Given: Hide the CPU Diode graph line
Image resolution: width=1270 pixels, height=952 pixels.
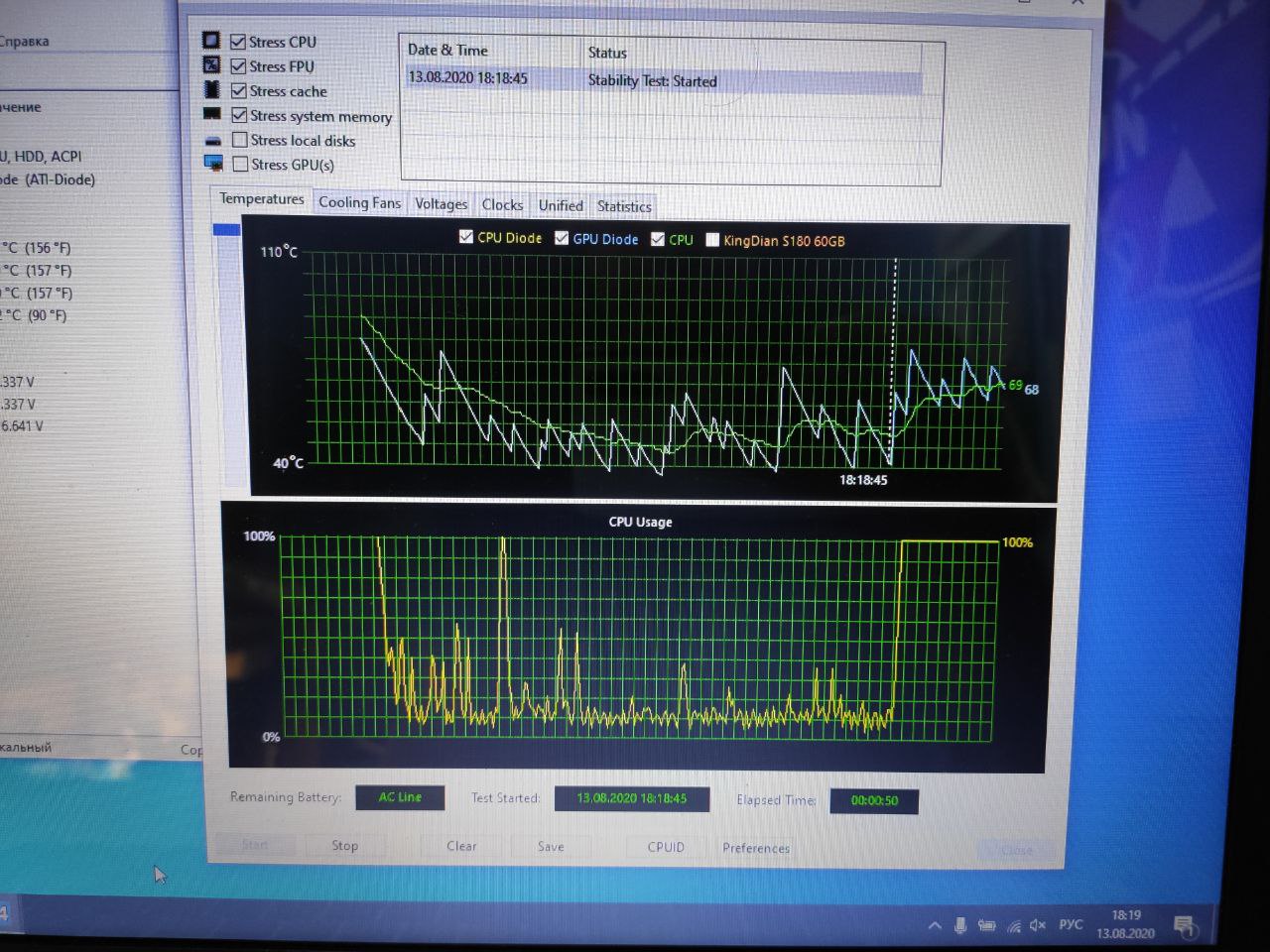Looking at the screenshot, I should (x=466, y=237).
